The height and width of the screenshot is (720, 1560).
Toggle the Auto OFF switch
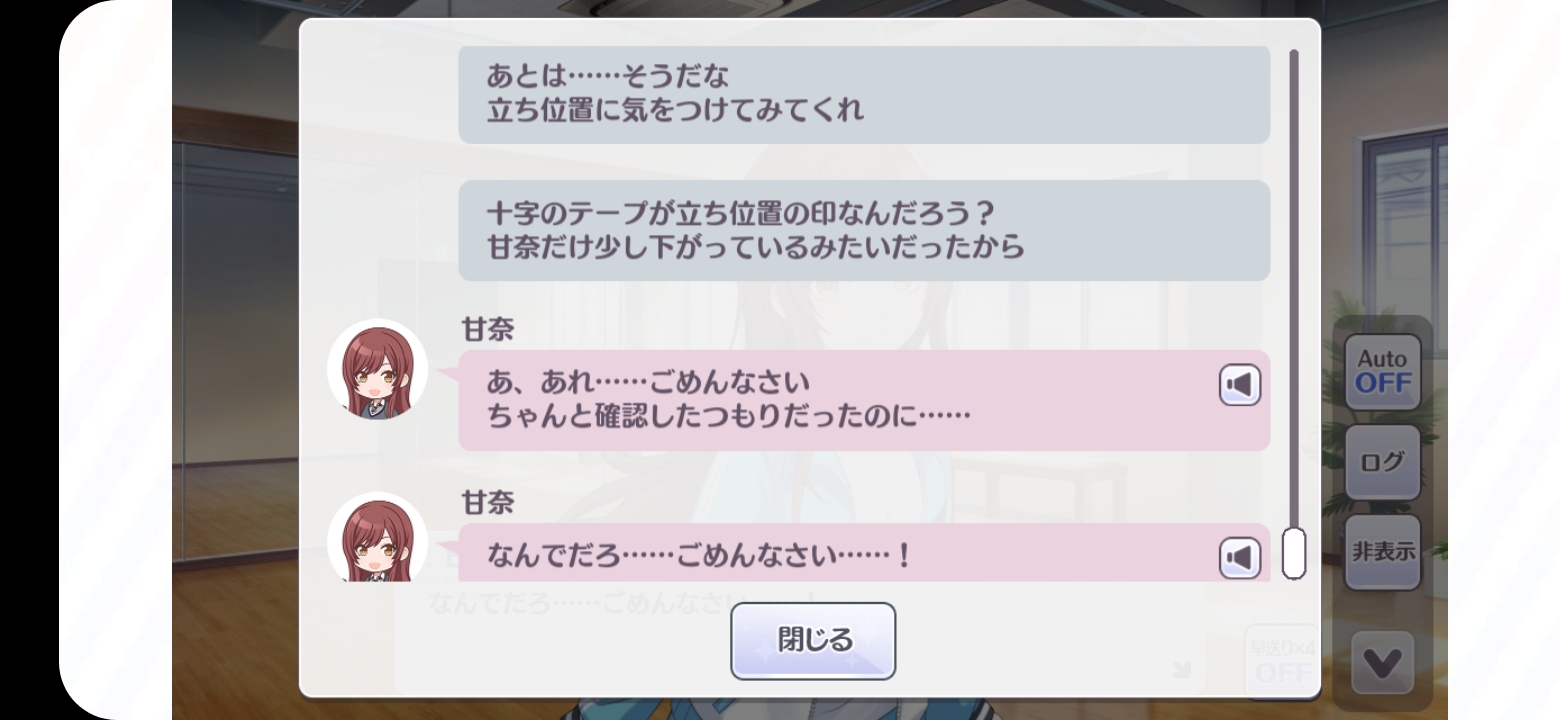(1383, 372)
